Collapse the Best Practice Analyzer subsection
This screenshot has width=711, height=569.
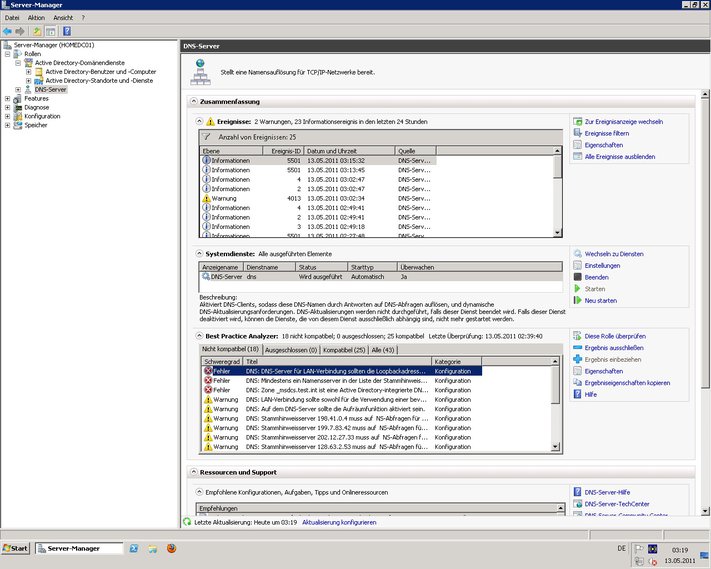point(199,336)
